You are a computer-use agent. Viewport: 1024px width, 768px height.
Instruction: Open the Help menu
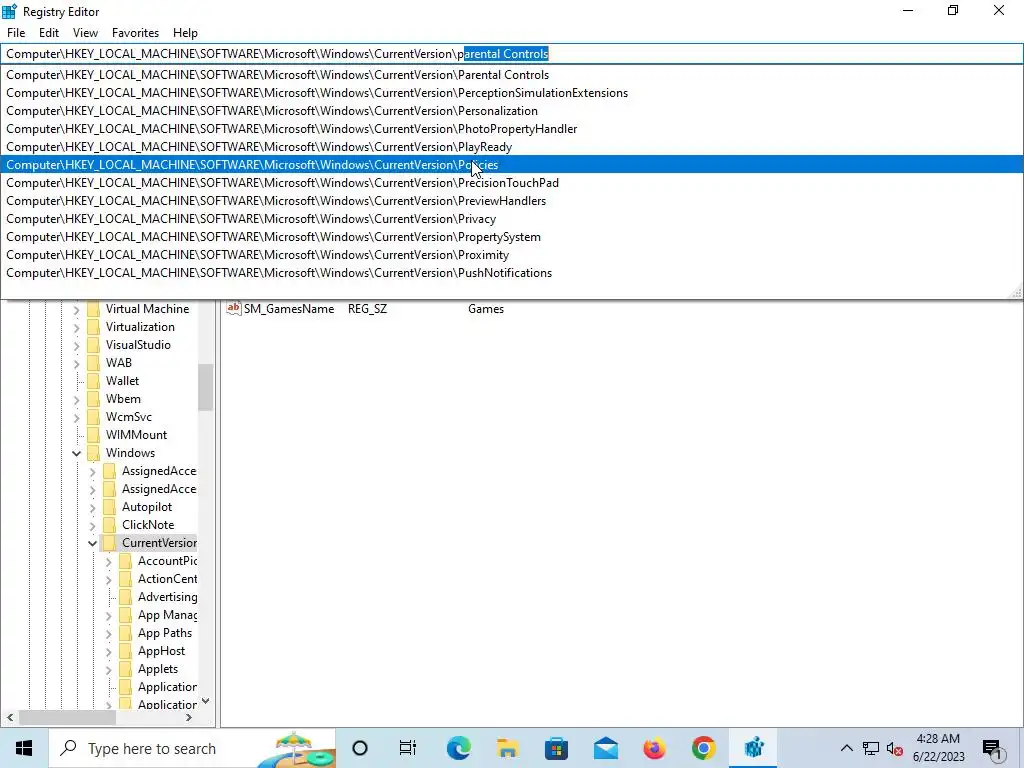click(185, 33)
